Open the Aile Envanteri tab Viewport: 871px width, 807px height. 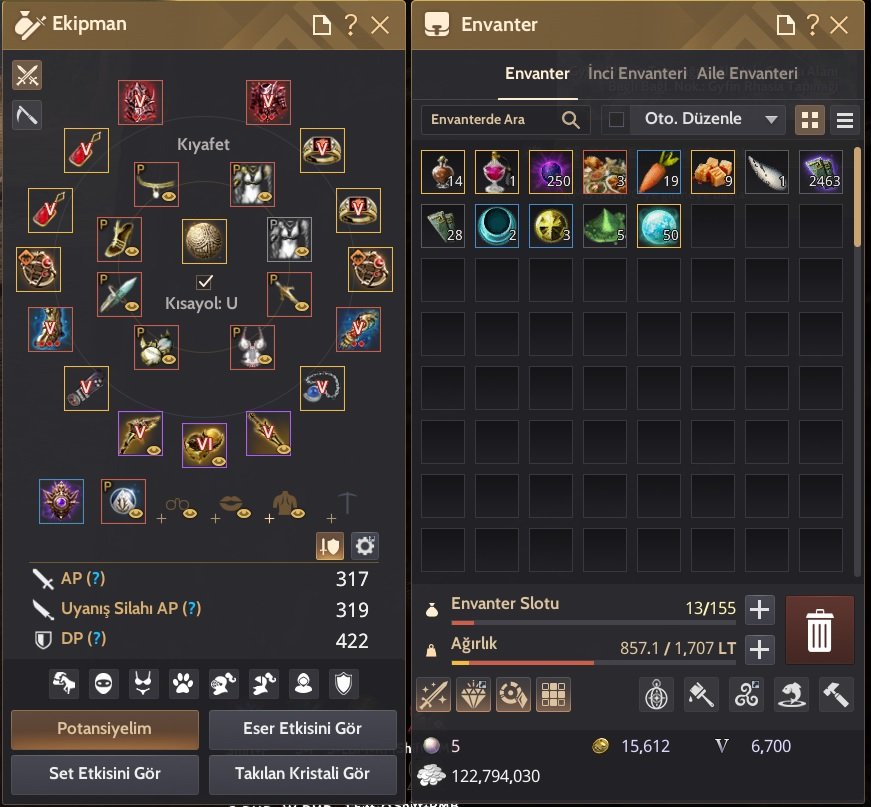click(747, 73)
